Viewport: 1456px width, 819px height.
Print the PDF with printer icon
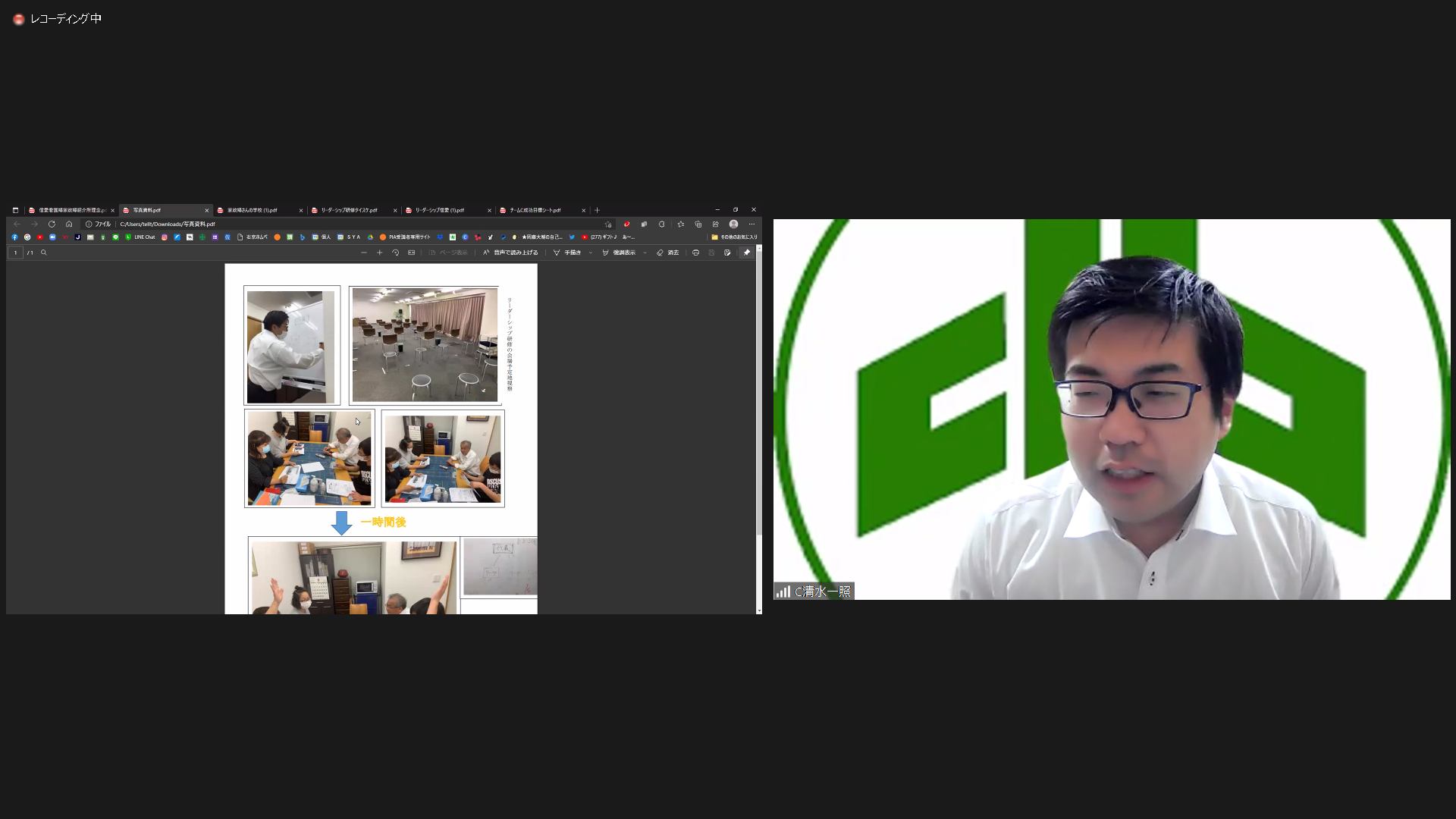(x=695, y=253)
